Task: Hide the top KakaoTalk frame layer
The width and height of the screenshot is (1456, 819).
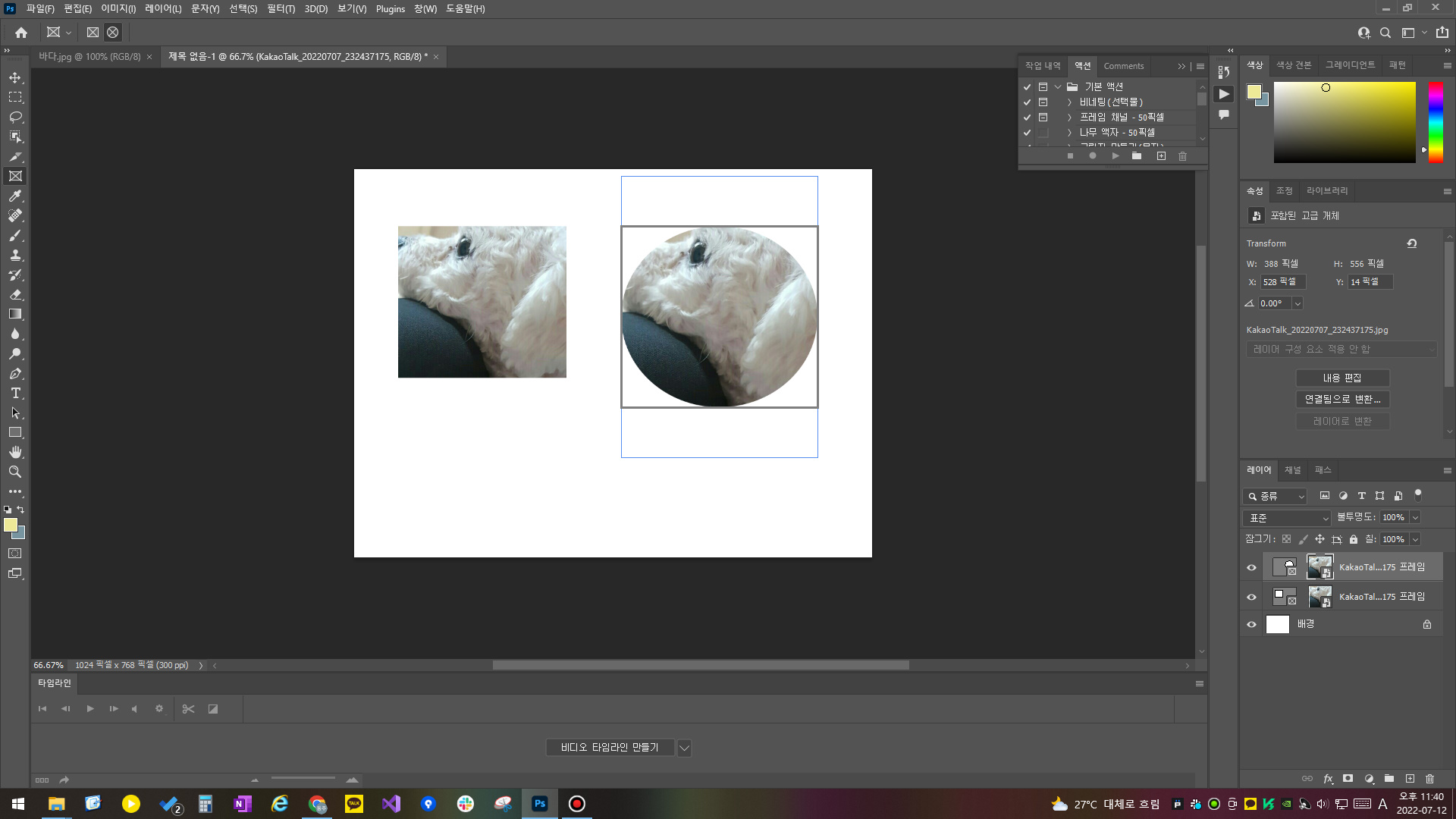Action: pyautogui.click(x=1252, y=568)
